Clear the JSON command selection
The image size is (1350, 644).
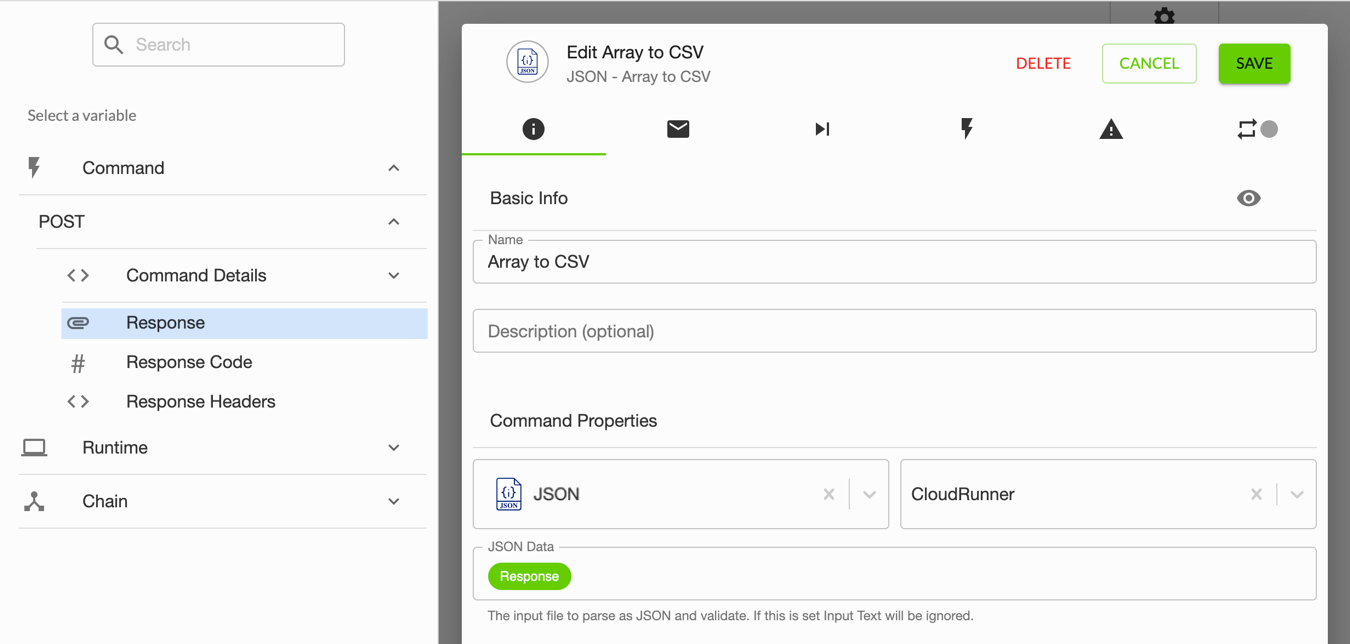829,494
